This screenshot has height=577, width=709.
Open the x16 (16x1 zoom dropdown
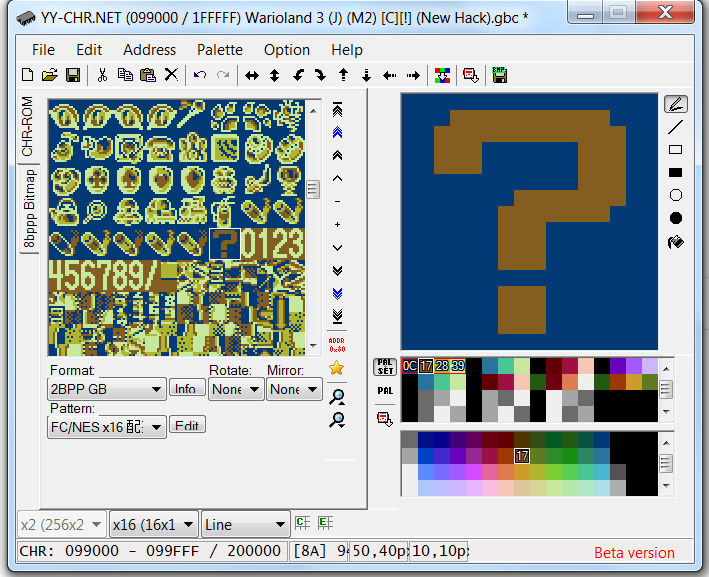[x=154, y=525]
